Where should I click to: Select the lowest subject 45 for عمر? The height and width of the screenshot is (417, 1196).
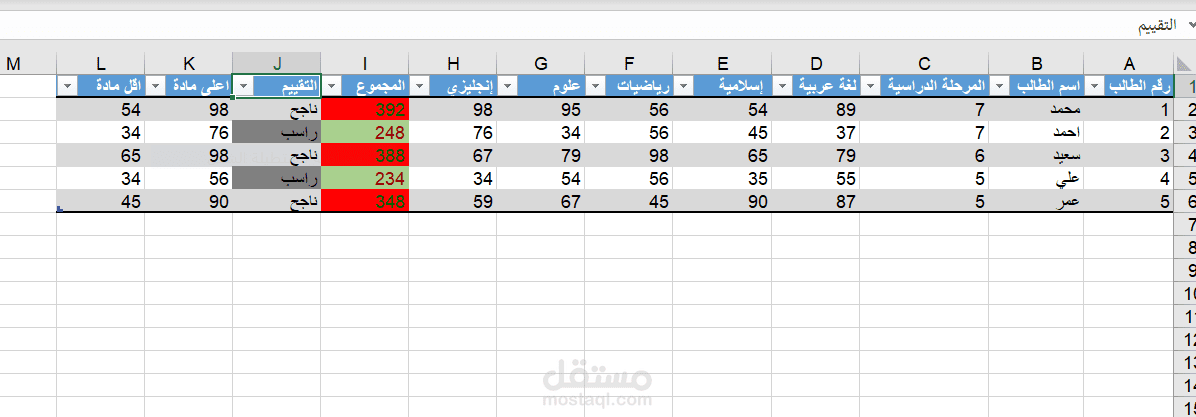coord(101,202)
